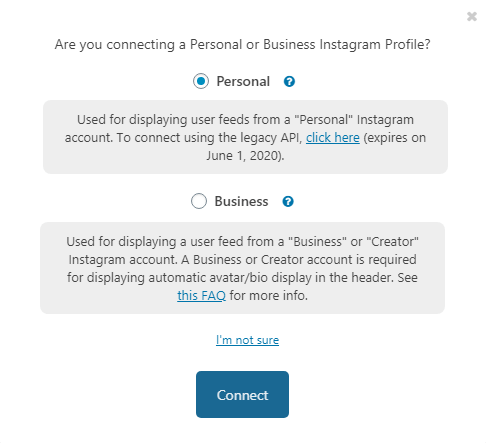Image resolution: width=486 pixels, height=443 pixels.
Task: Hit the Connect button
Action: point(242,394)
